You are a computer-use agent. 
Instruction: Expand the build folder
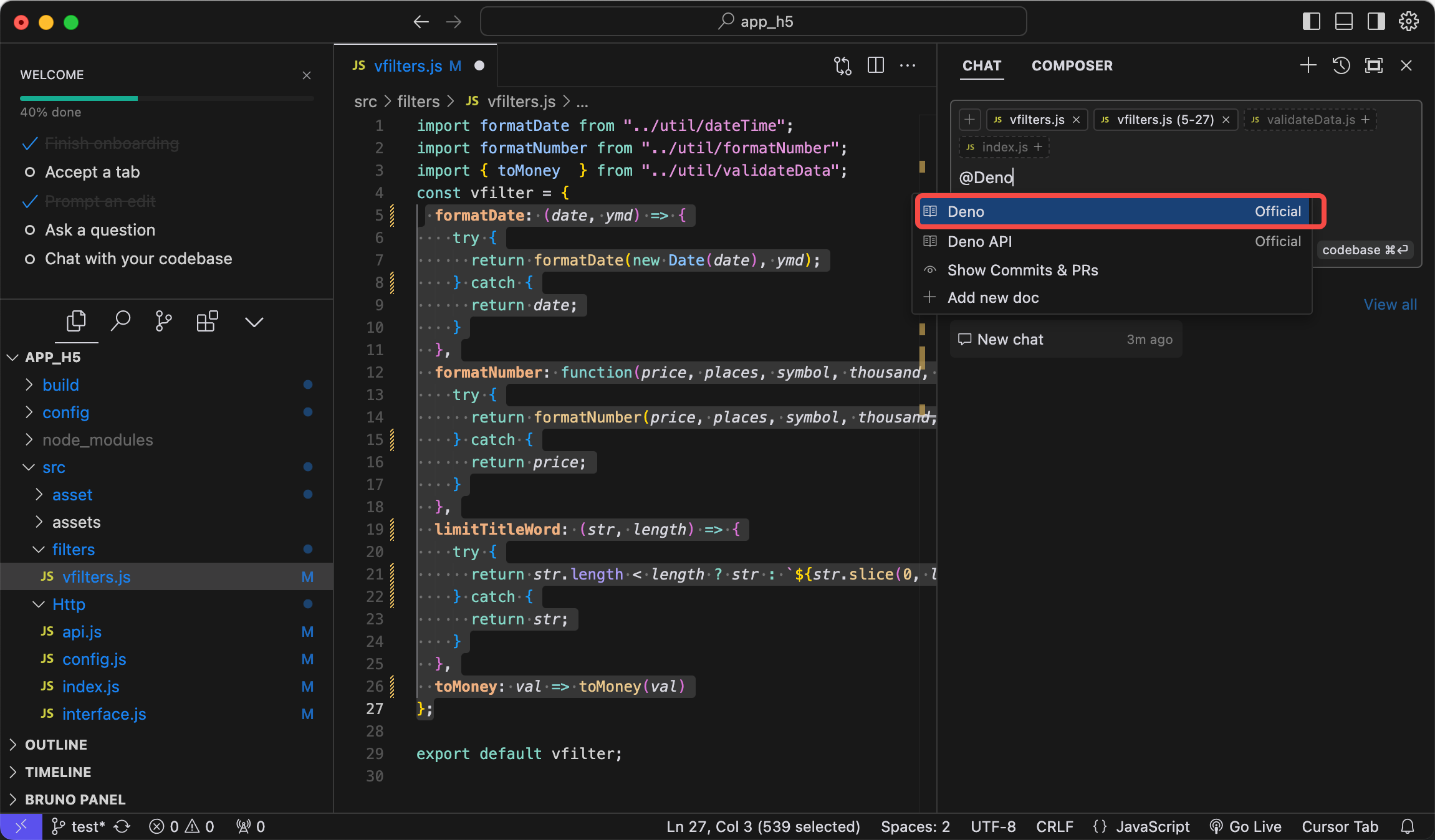[x=166, y=385]
